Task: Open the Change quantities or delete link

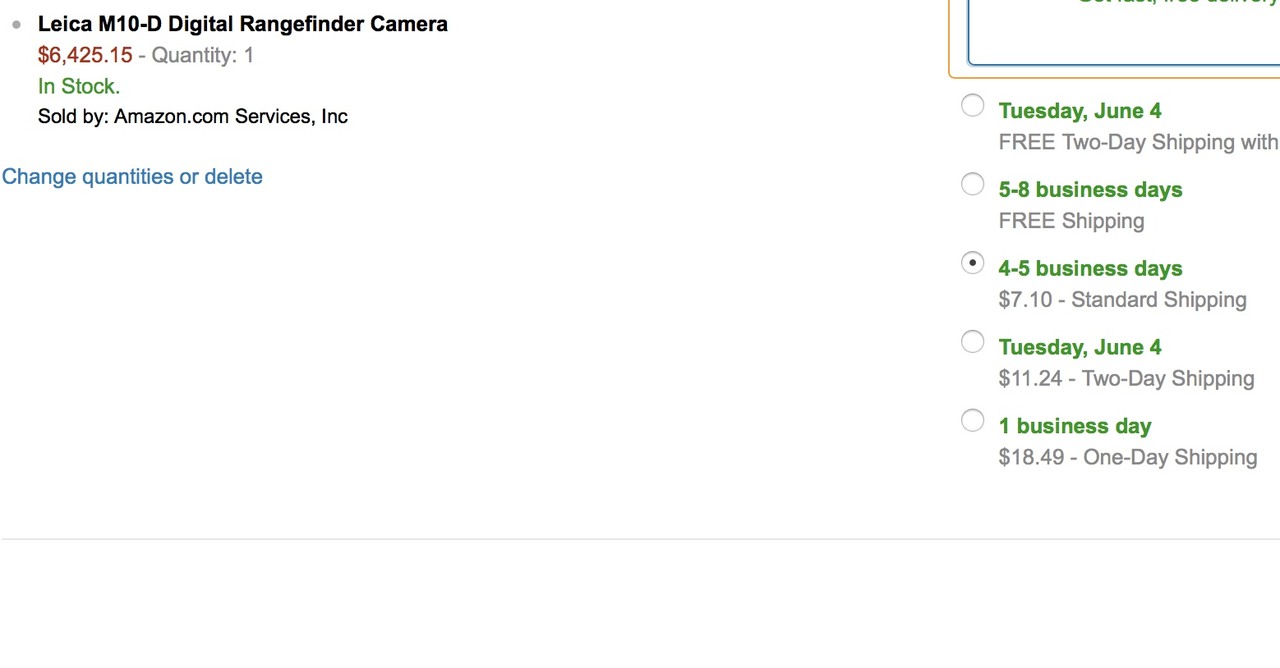Action: tap(132, 177)
